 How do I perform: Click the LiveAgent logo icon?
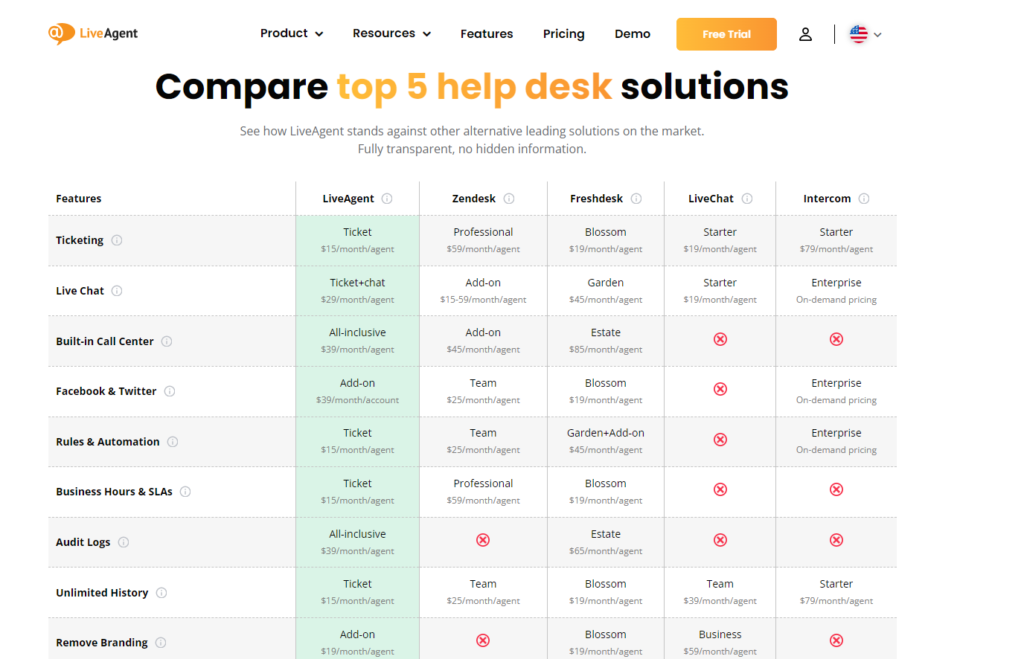(58, 33)
